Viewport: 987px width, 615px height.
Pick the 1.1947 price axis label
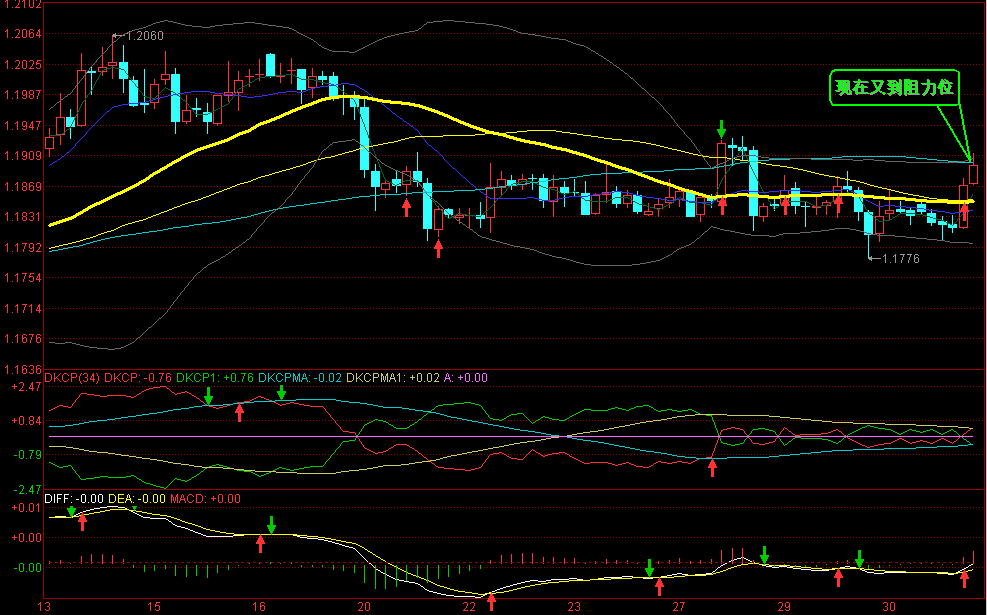[x=23, y=125]
